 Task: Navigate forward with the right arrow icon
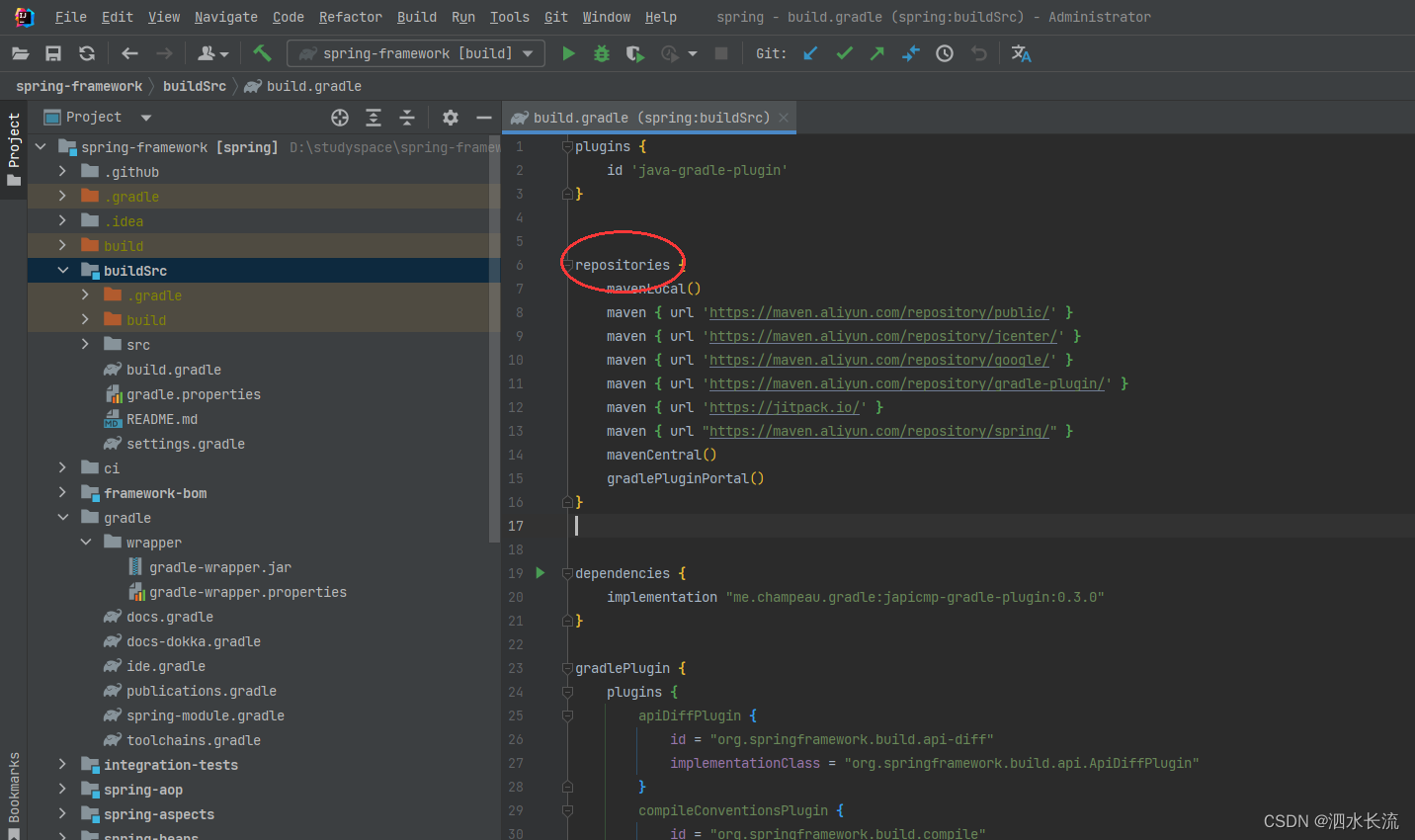point(164,53)
